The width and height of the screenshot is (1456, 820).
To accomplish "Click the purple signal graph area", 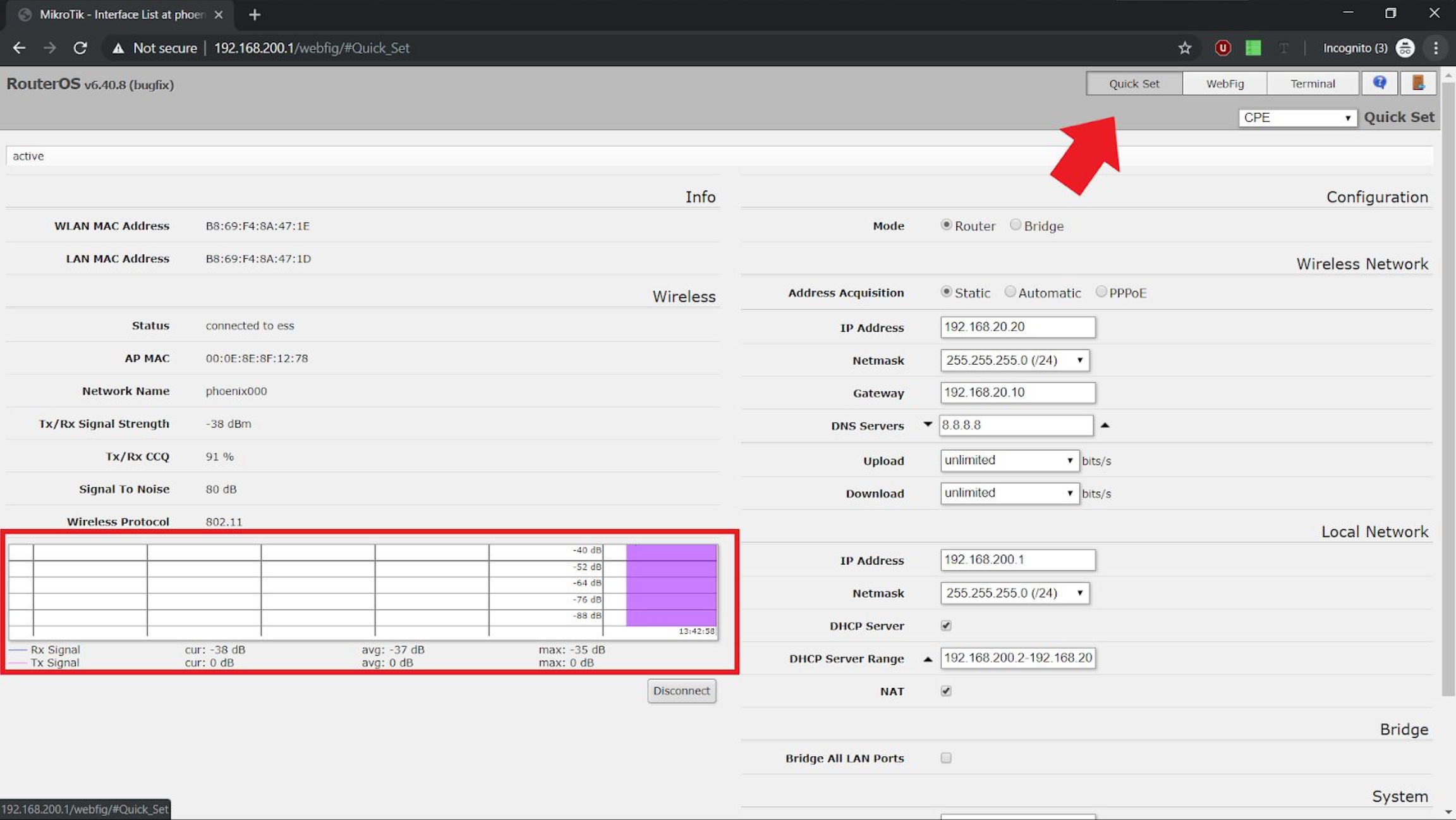I will [671, 585].
